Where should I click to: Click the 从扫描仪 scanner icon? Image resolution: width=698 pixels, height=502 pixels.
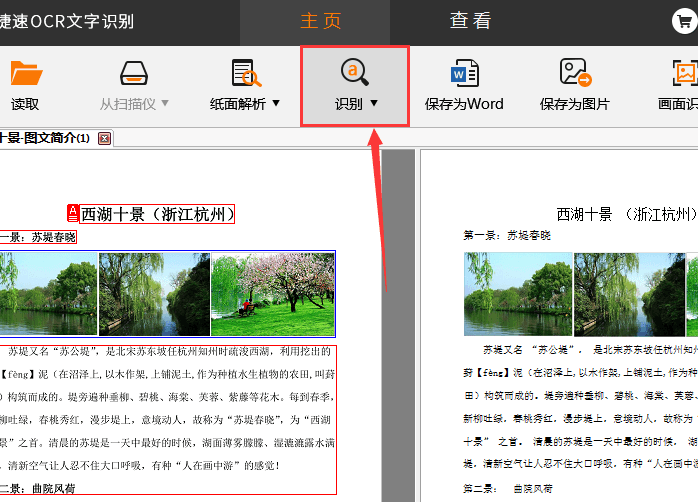pos(135,75)
